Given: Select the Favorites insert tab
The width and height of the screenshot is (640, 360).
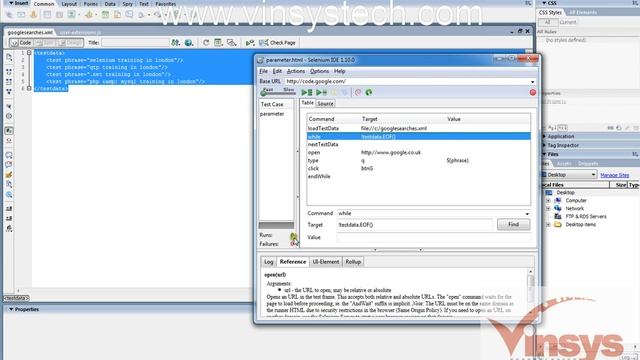Looking at the screenshot, I should click(165, 4).
